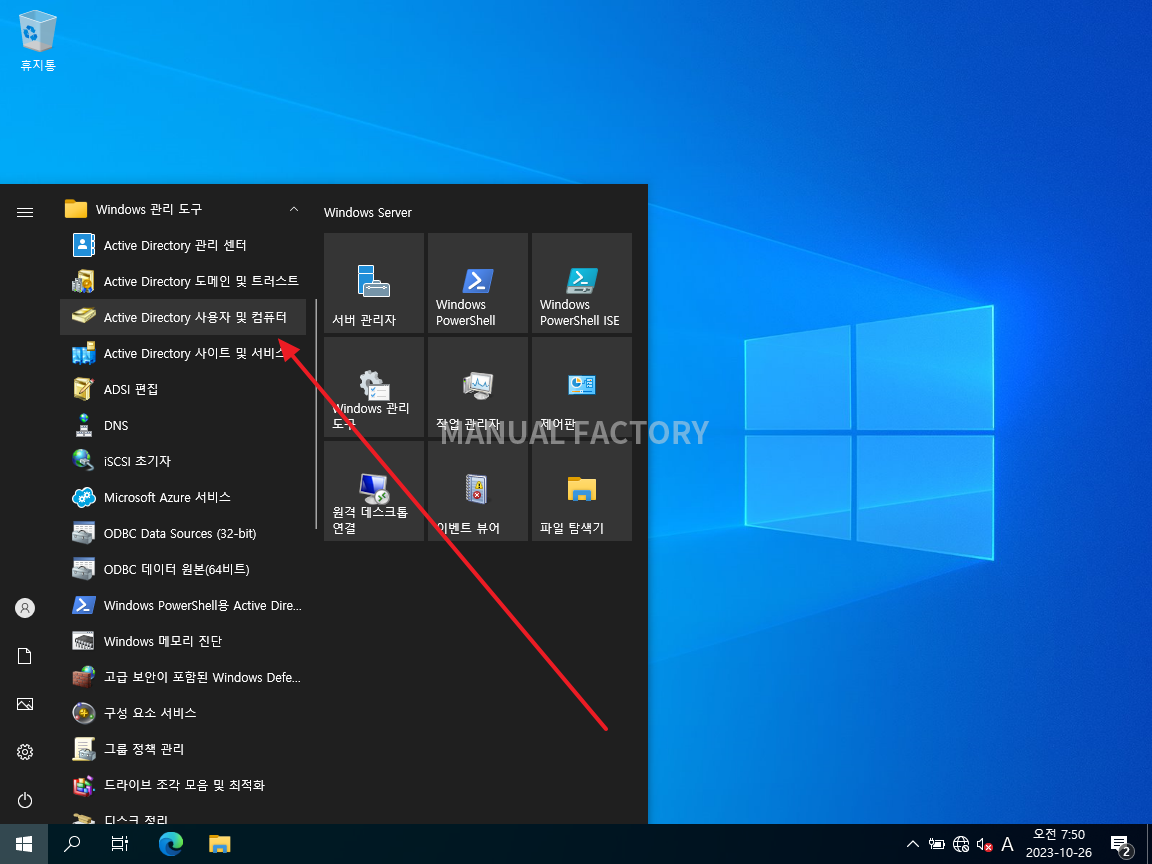Open Microsoft Azure 서비스

pos(183,497)
